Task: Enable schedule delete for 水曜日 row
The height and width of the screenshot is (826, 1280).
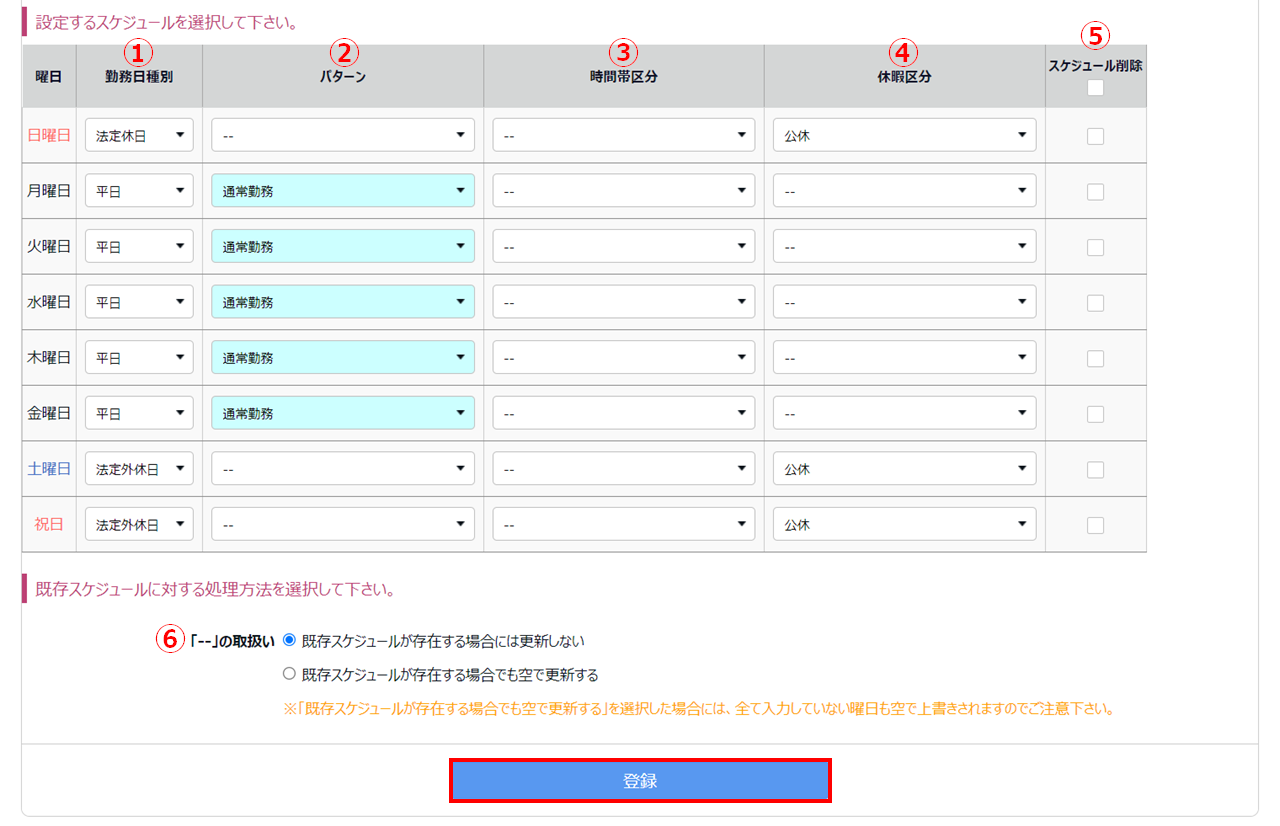Action: 1095,303
